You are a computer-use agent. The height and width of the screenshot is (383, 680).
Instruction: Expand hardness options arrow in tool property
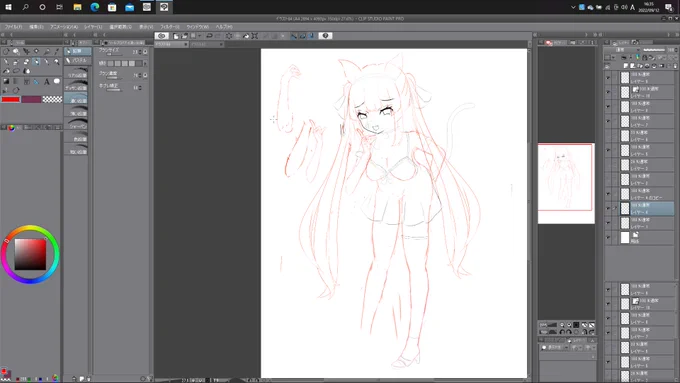tap(145, 63)
